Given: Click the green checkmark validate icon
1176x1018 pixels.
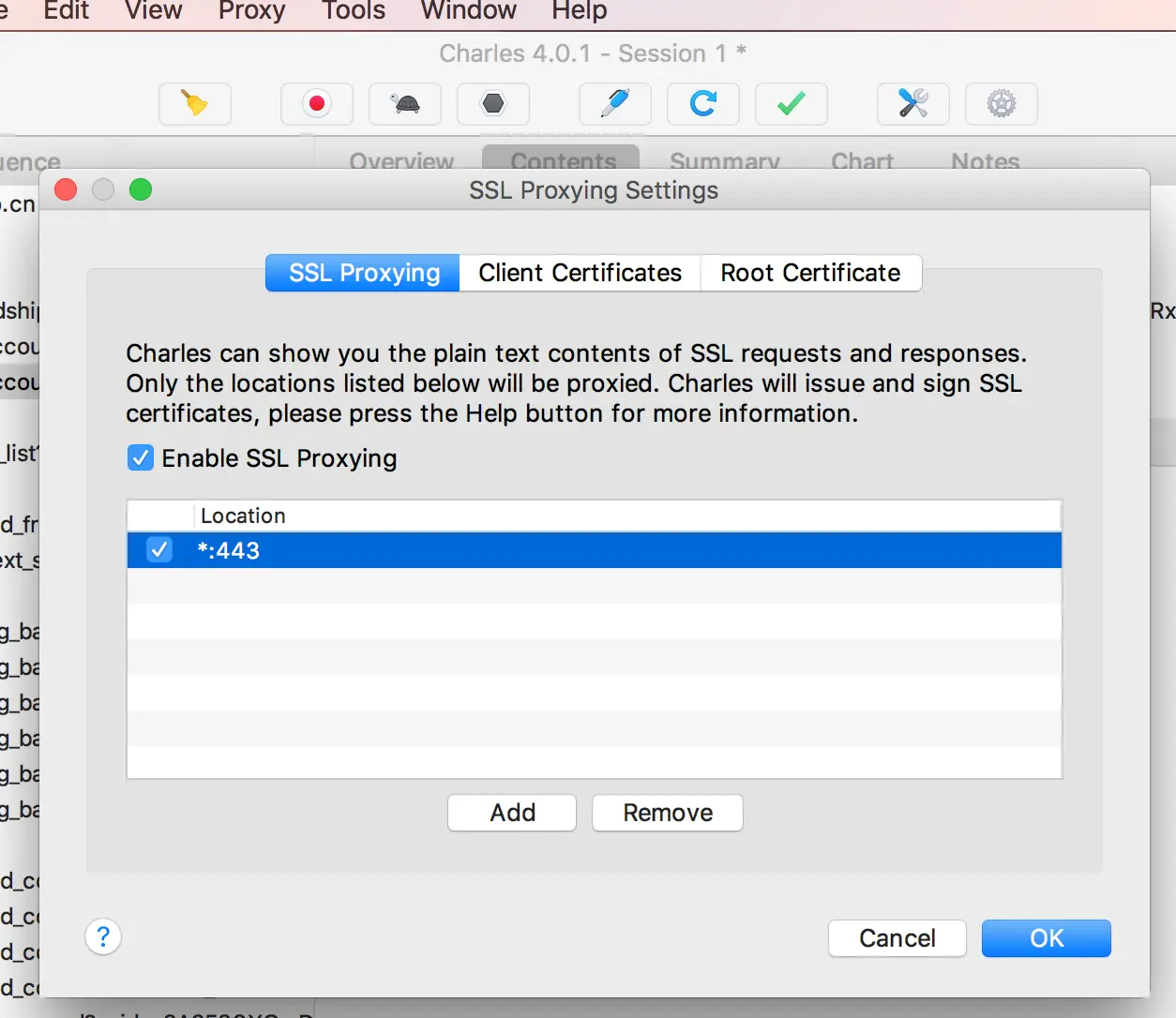Looking at the screenshot, I should click(792, 103).
